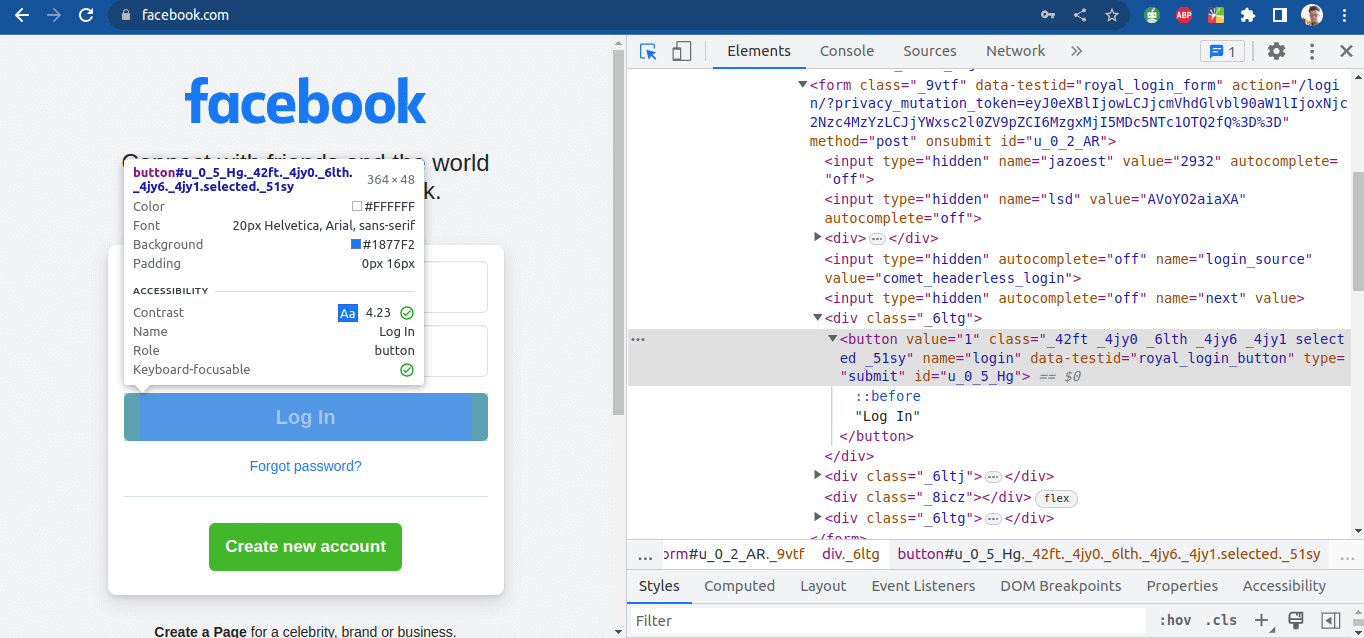The width and height of the screenshot is (1364, 638).
Task: Expand the collapsed div after lsd input
Action: point(818,238)
